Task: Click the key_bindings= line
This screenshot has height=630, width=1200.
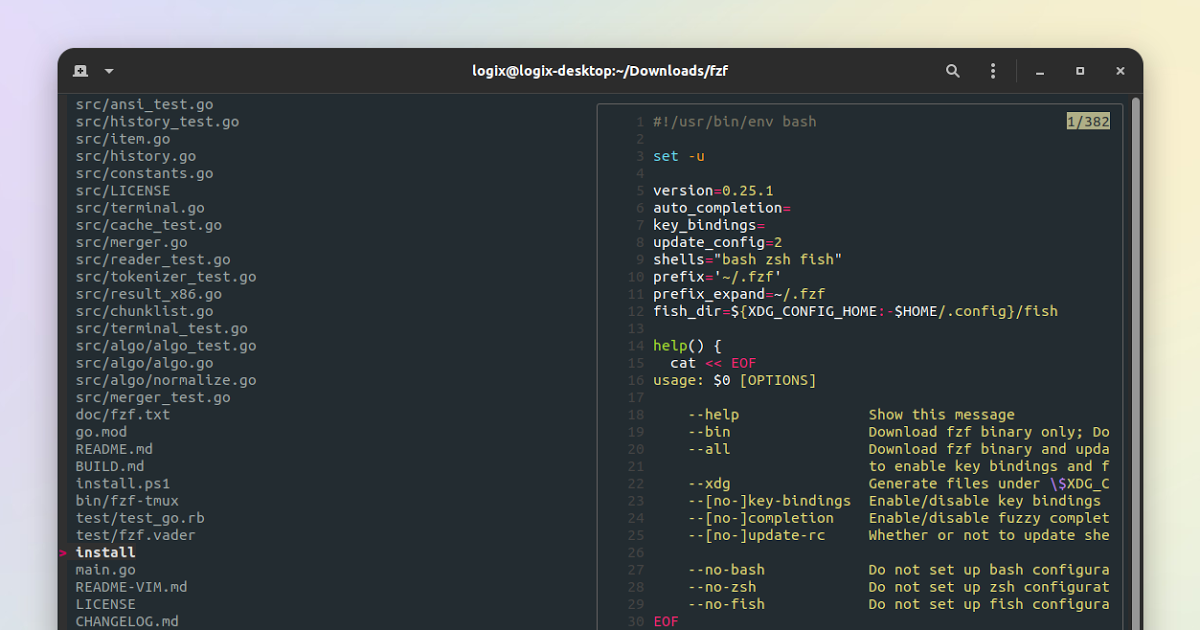Action: pos(709,225)
